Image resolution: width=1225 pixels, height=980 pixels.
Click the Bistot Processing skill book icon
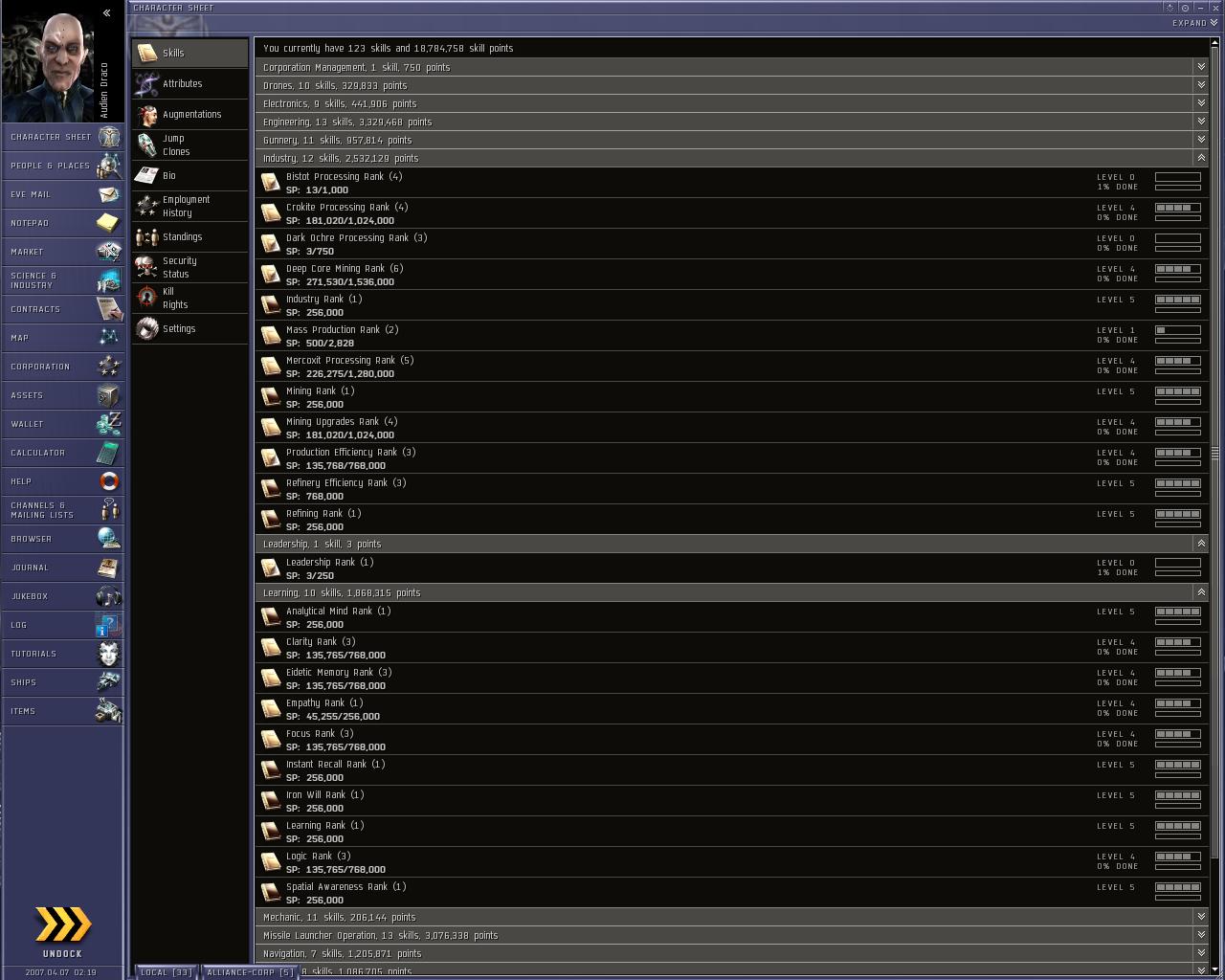[x=271, y=183]
